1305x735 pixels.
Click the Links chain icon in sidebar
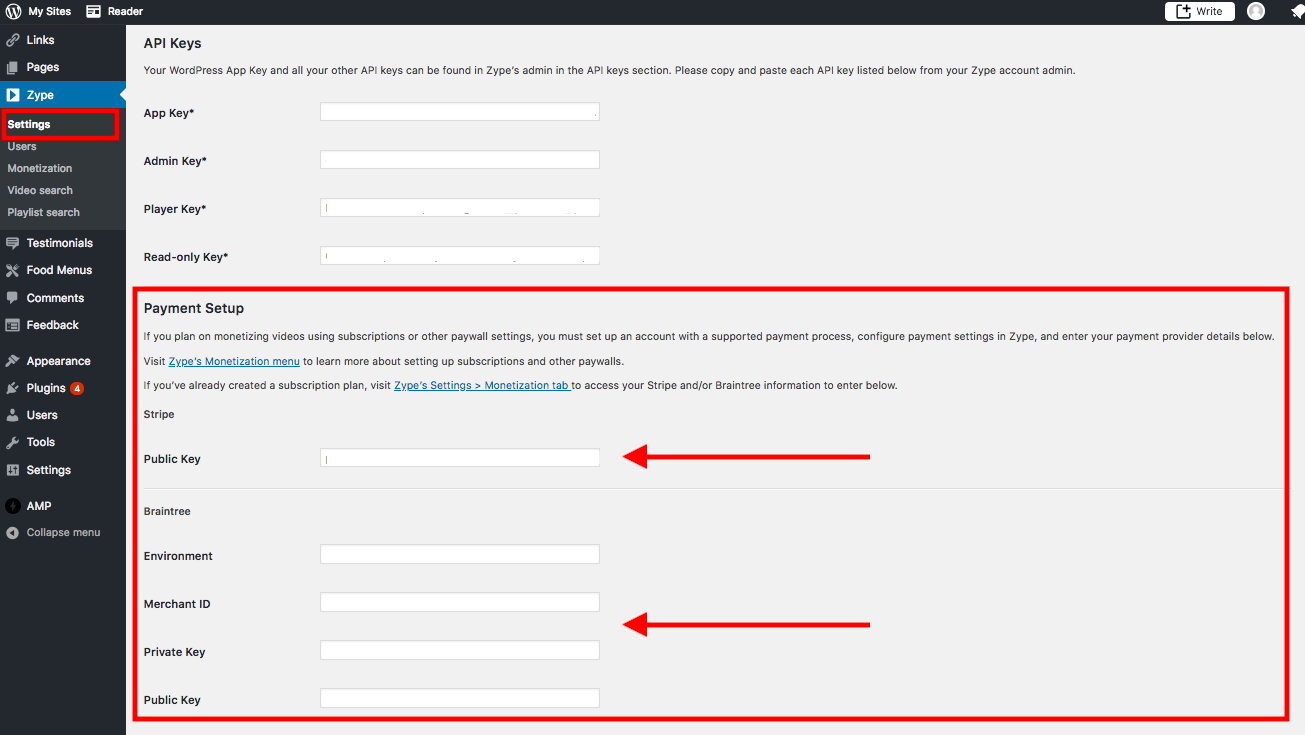tap(12, 40)
